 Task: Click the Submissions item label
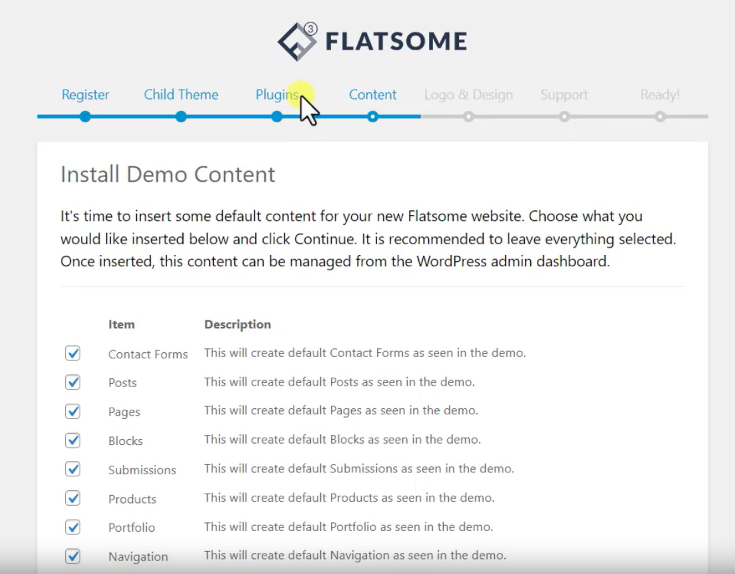142,470
